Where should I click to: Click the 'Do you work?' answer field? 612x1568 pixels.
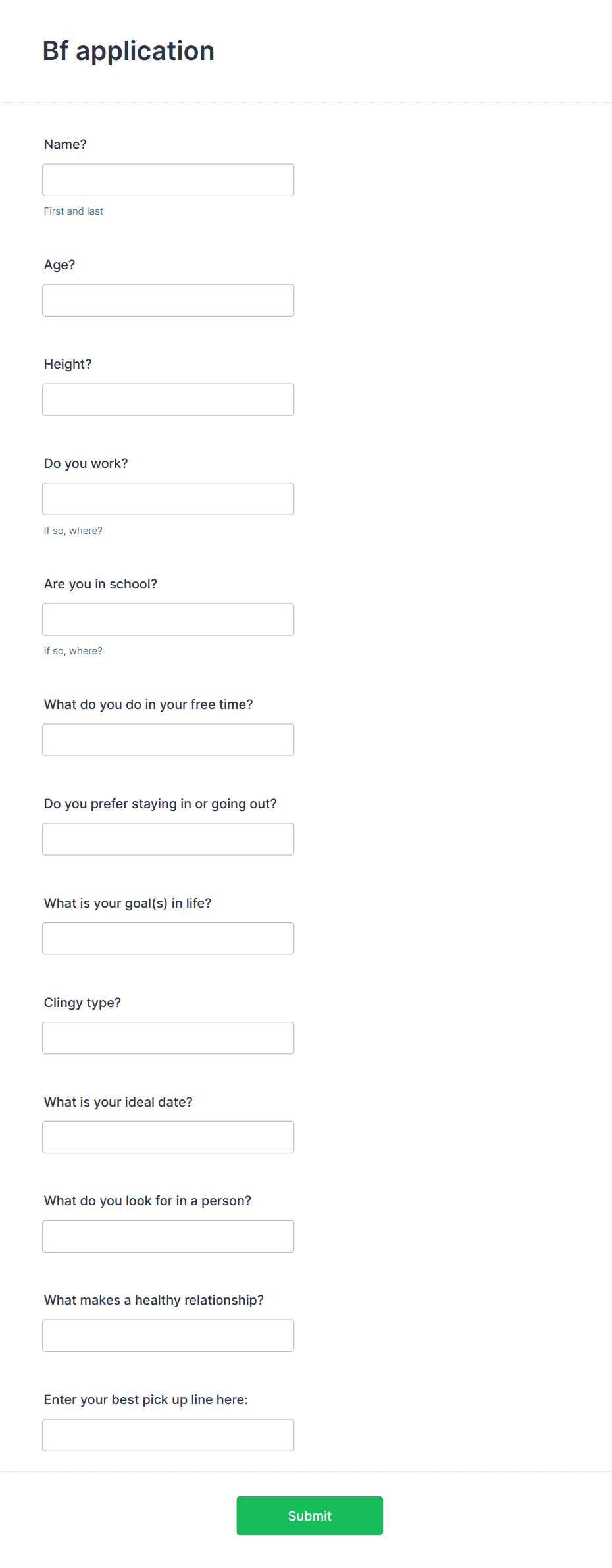pyautogui.click(x=168, y=499)
